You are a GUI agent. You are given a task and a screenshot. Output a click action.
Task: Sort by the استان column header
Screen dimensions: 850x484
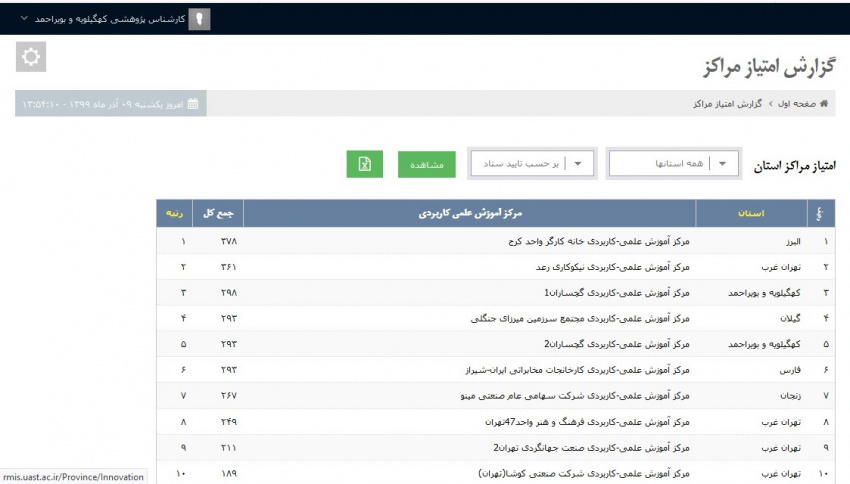751,214
